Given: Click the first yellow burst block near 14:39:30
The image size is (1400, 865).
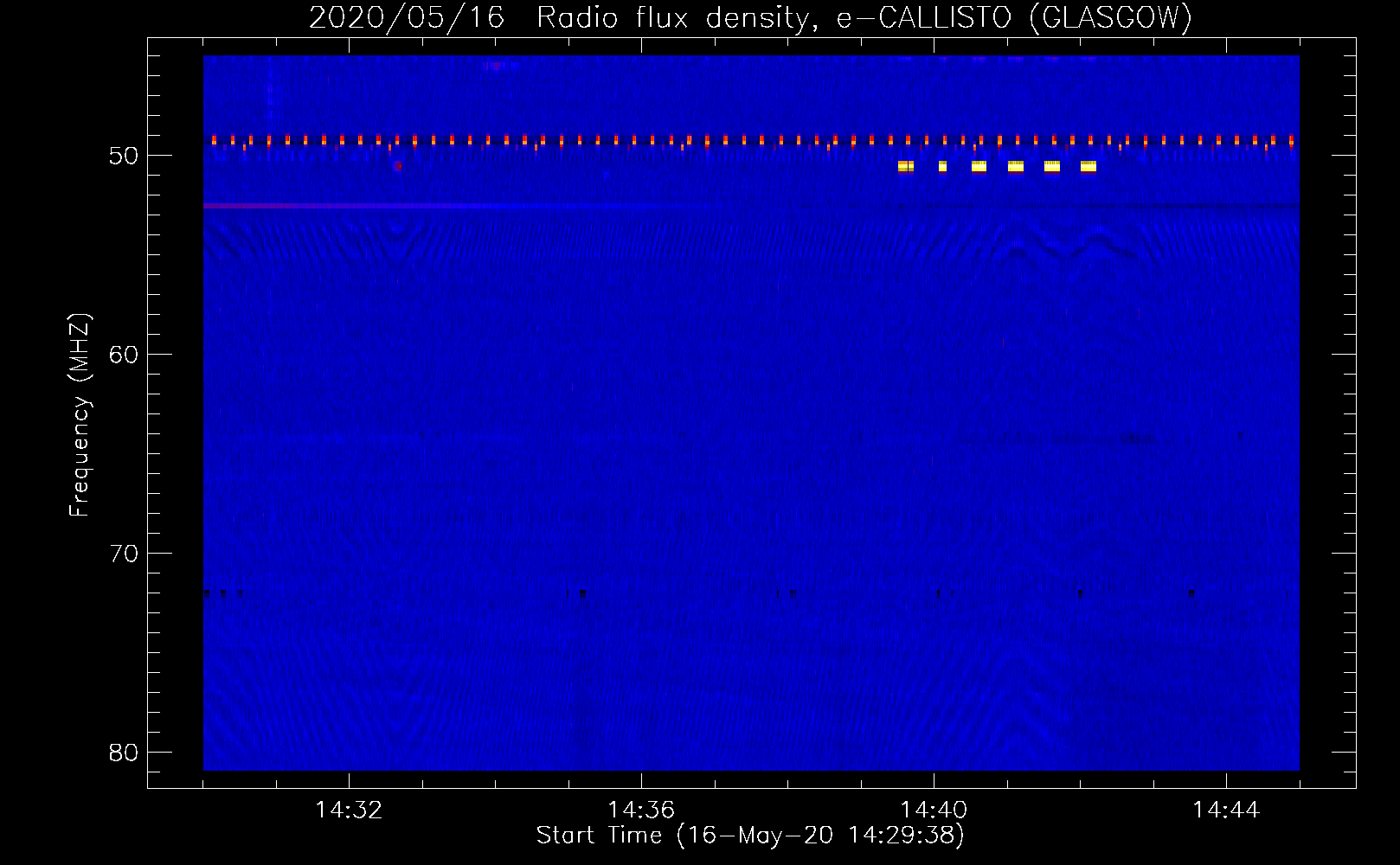Looking at the screenshot, I should click(906, 166).
